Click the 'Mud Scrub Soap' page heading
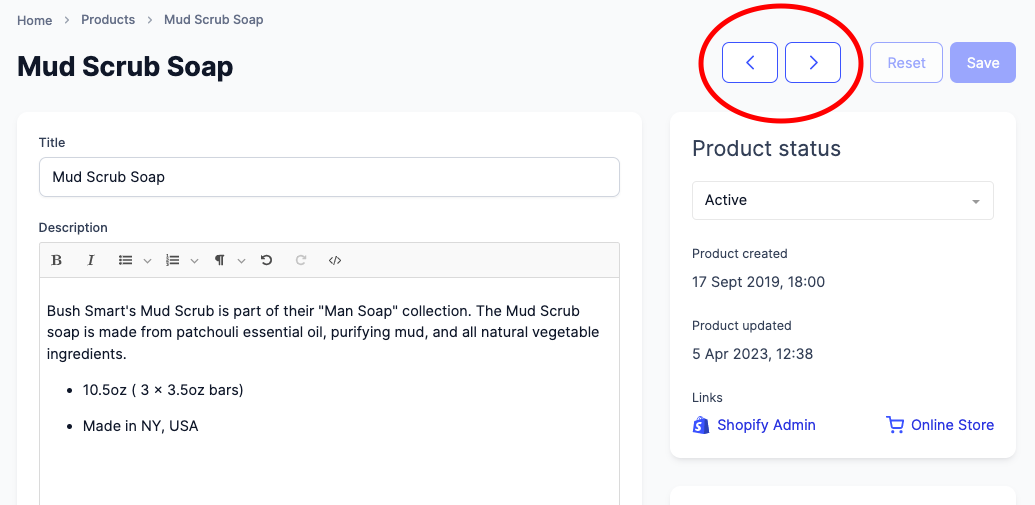Screen dimensions: 1035x505 click(125, 67)
